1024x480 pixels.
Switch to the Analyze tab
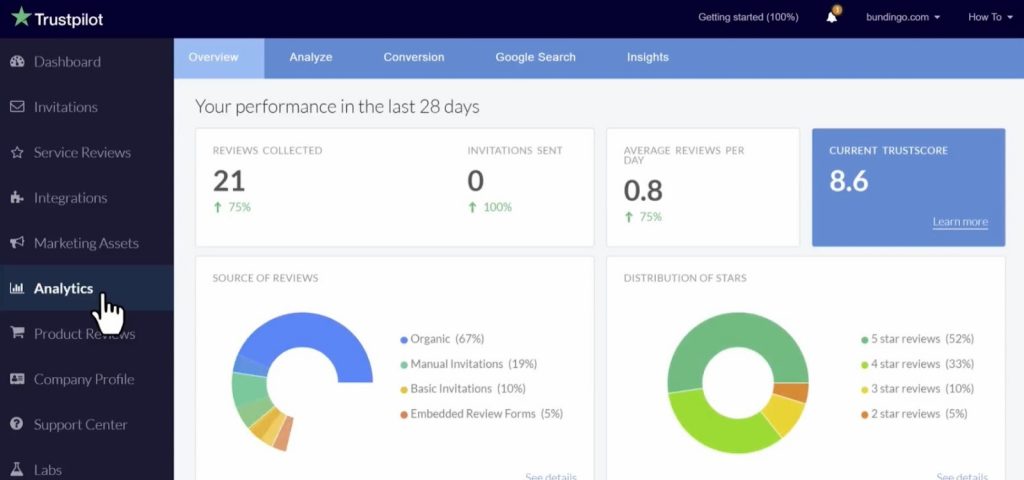311,57
